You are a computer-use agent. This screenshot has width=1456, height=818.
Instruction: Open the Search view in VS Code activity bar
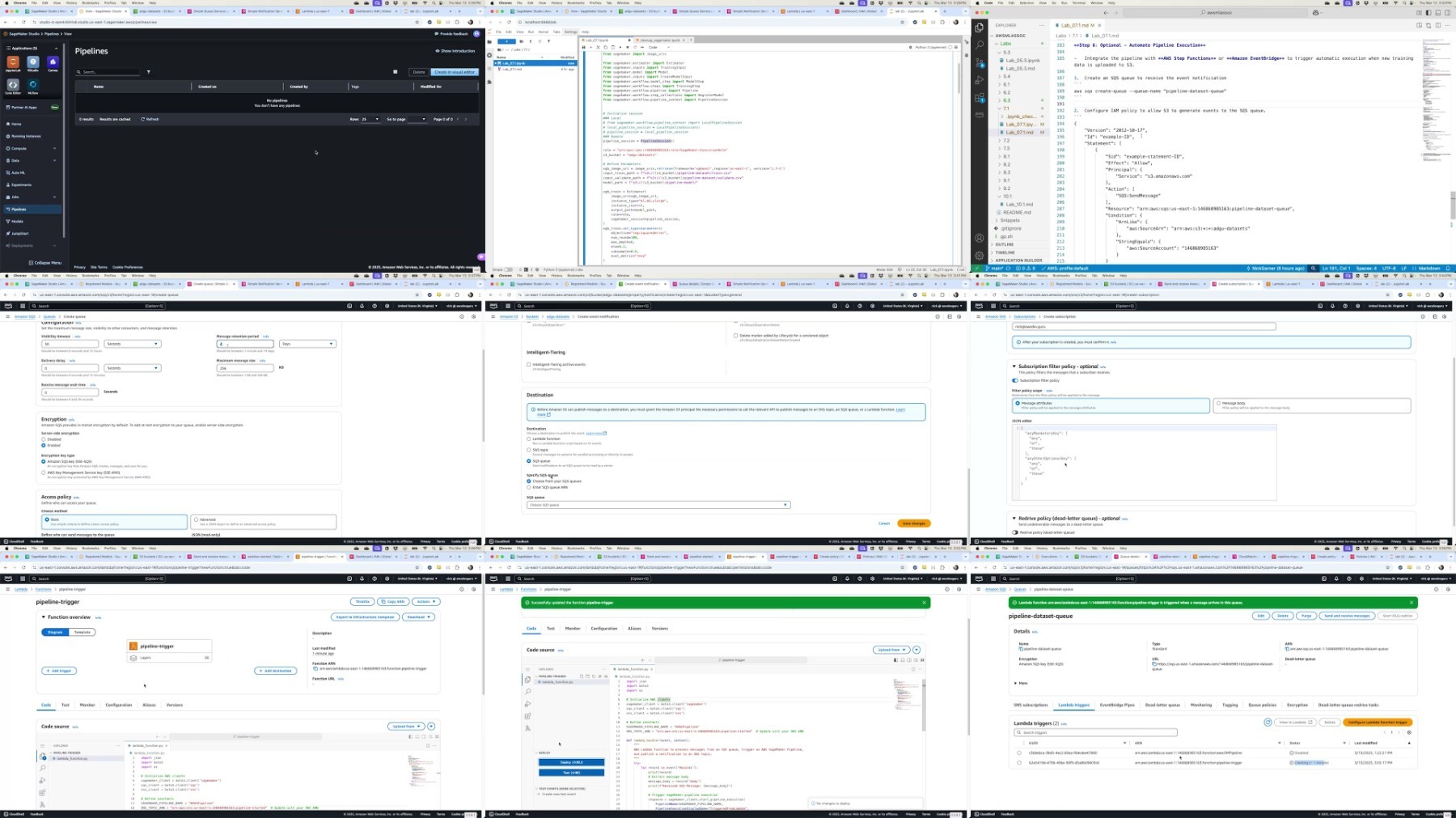[x=980, y=45]
